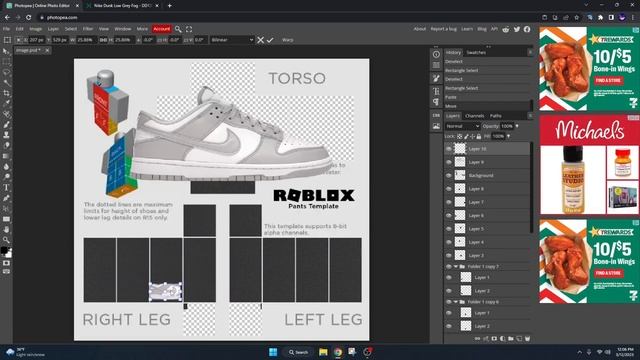
Task: Select the Clone Stamp tool
Action: [x=6, y=135]
